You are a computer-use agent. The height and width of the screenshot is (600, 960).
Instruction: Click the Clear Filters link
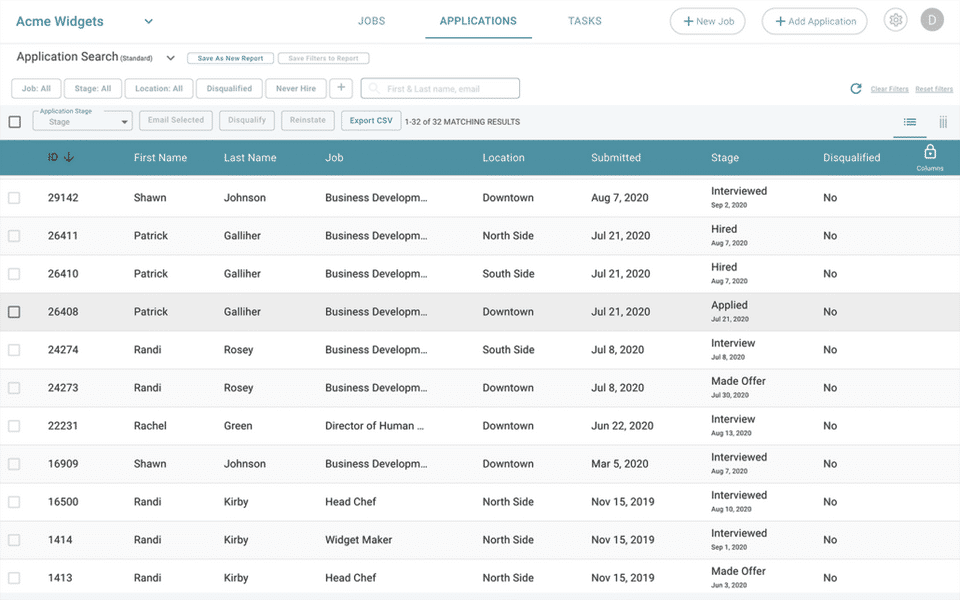[x=889, y=89]
